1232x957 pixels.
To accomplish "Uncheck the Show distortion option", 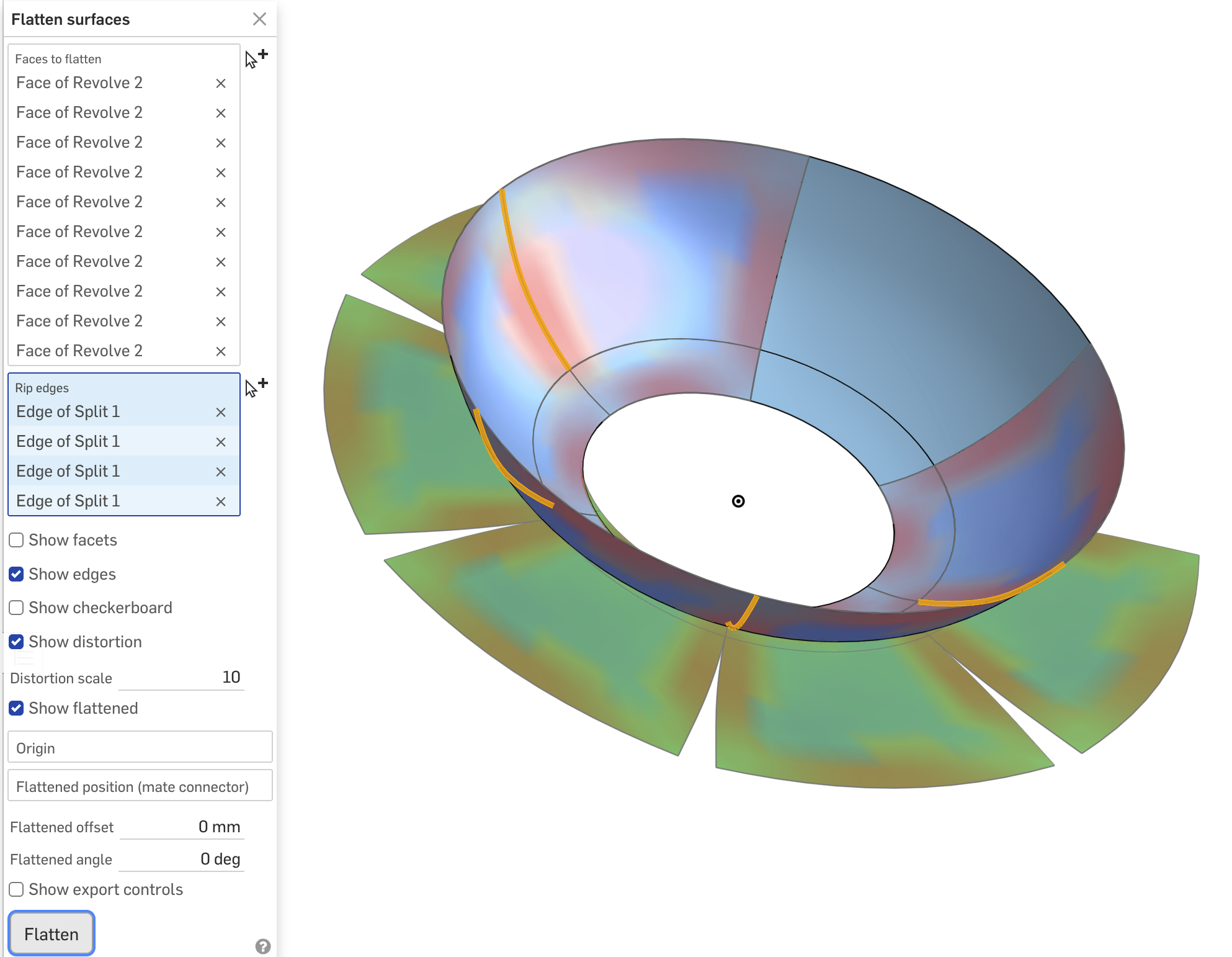I will (x=17, y=642).
